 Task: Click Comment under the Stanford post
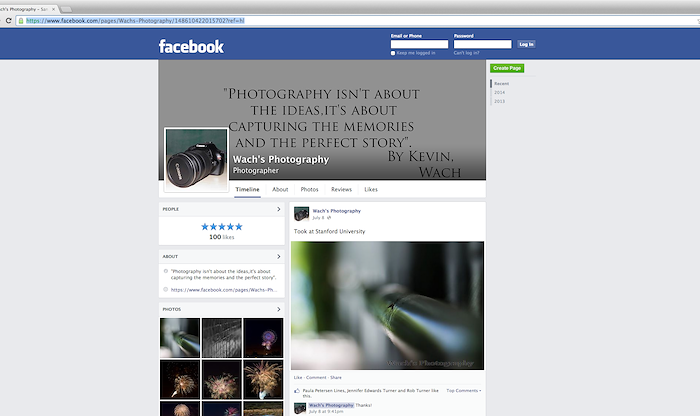316,378
